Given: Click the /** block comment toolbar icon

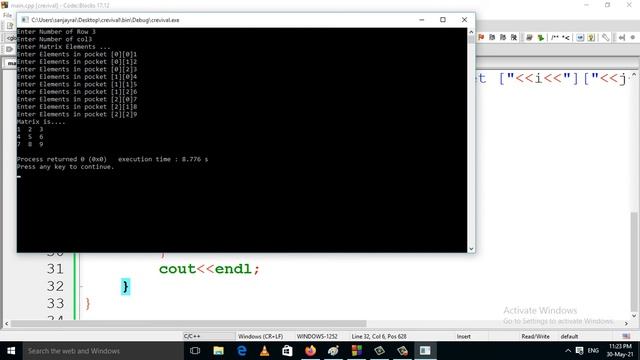Looking at the screenshot, I should coord(555,38).
